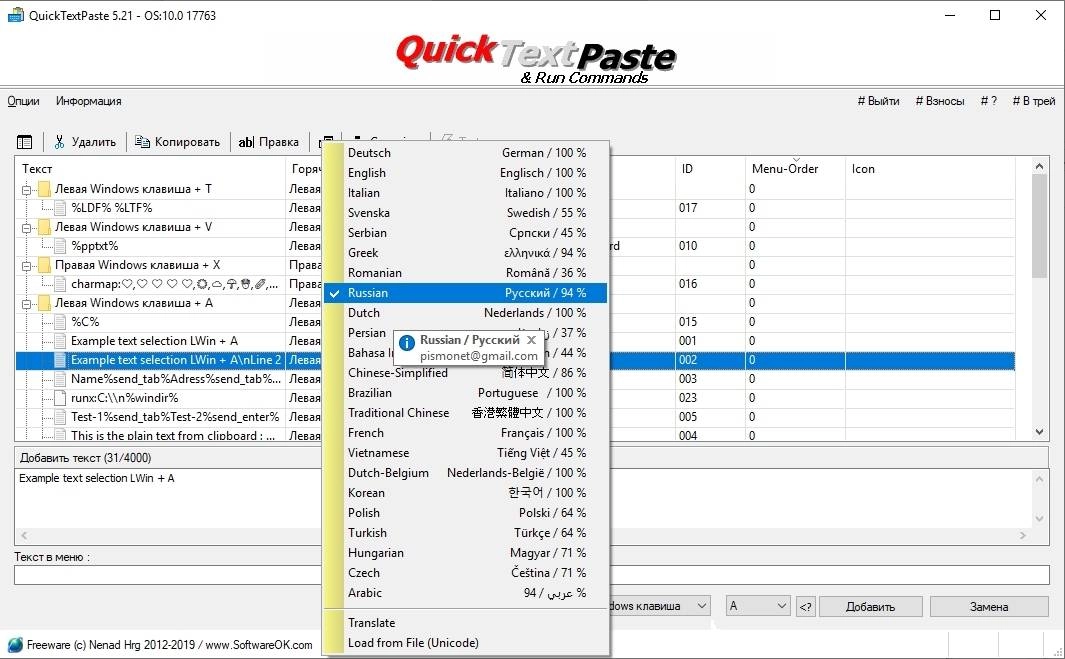Click document icon beside %C%
Screen dimensions: 1065x659
click(60, 322)
